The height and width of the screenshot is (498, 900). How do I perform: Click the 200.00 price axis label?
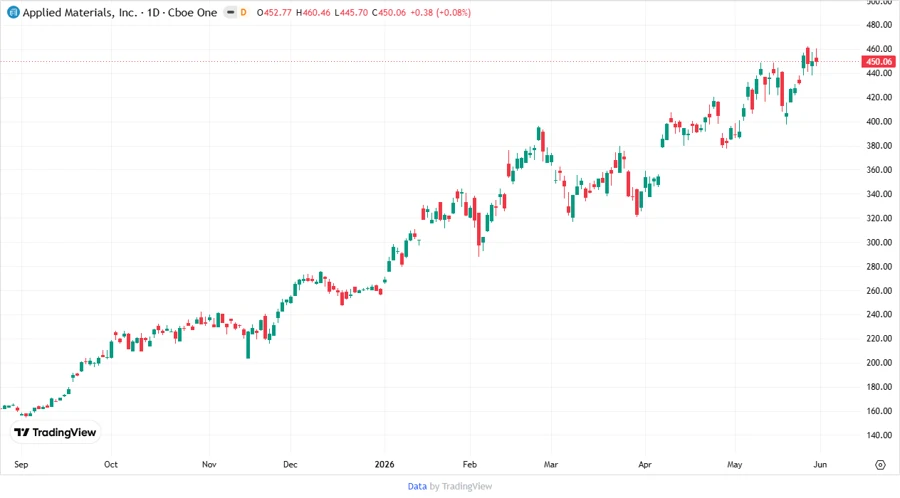(x=879, y=363)
